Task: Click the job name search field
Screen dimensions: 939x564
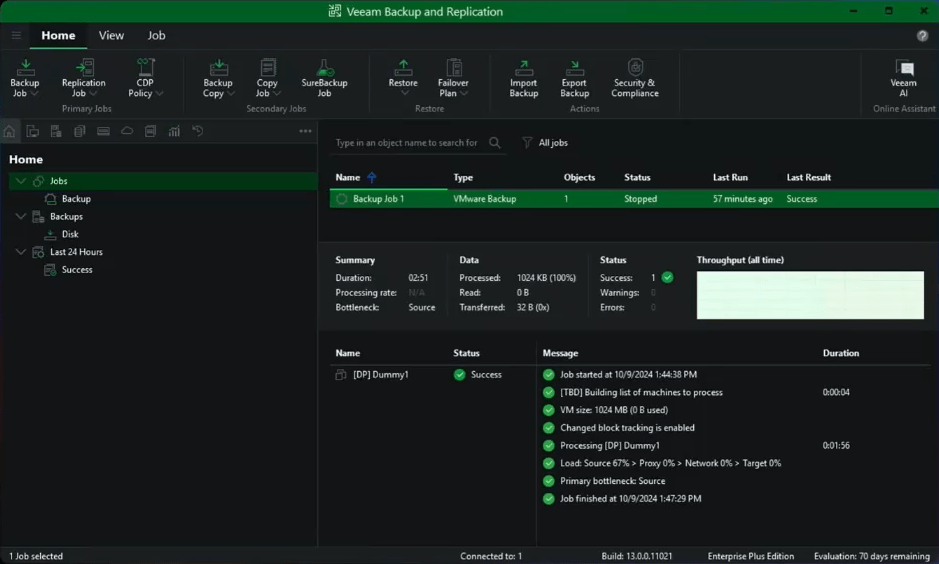Action: click(x=408, y=143)
